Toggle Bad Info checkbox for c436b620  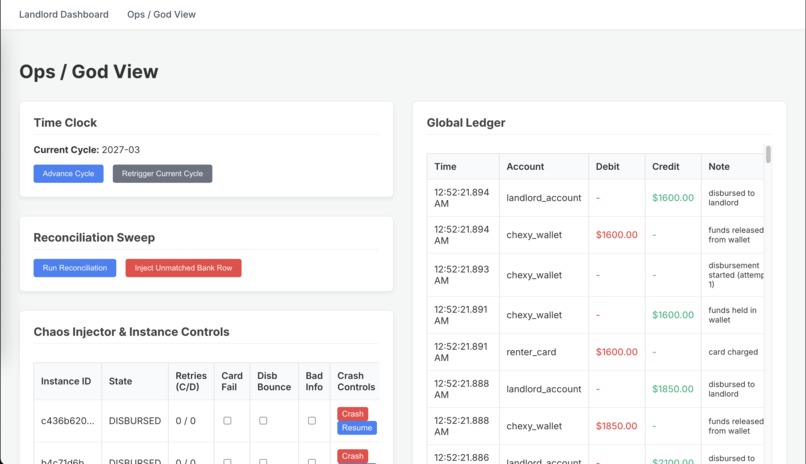pos(312,420)
